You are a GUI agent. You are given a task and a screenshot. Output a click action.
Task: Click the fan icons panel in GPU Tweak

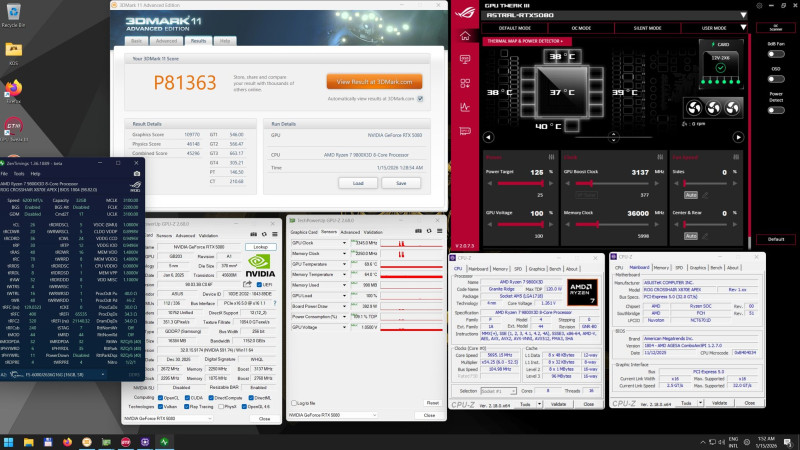(x=713, y=108)
